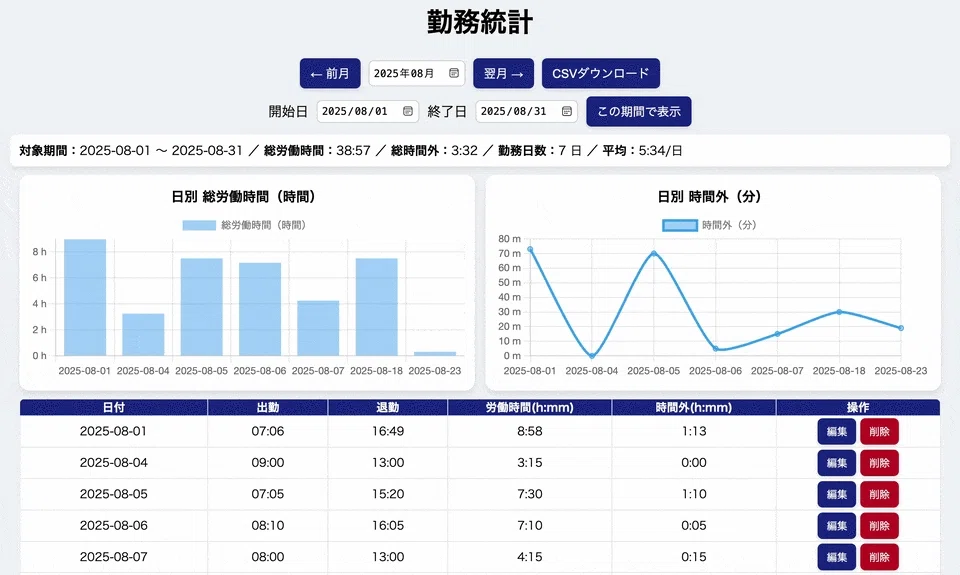Delete the 2025-08-05 record
This screenshot has width=960, height=575.
(x=879, y=494)
